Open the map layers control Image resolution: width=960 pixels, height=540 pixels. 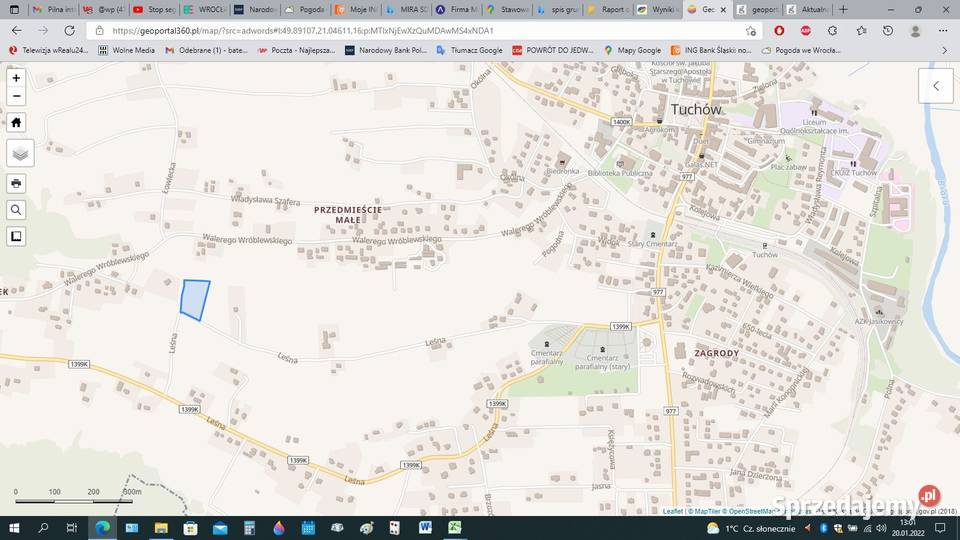(x=20, y=153)
